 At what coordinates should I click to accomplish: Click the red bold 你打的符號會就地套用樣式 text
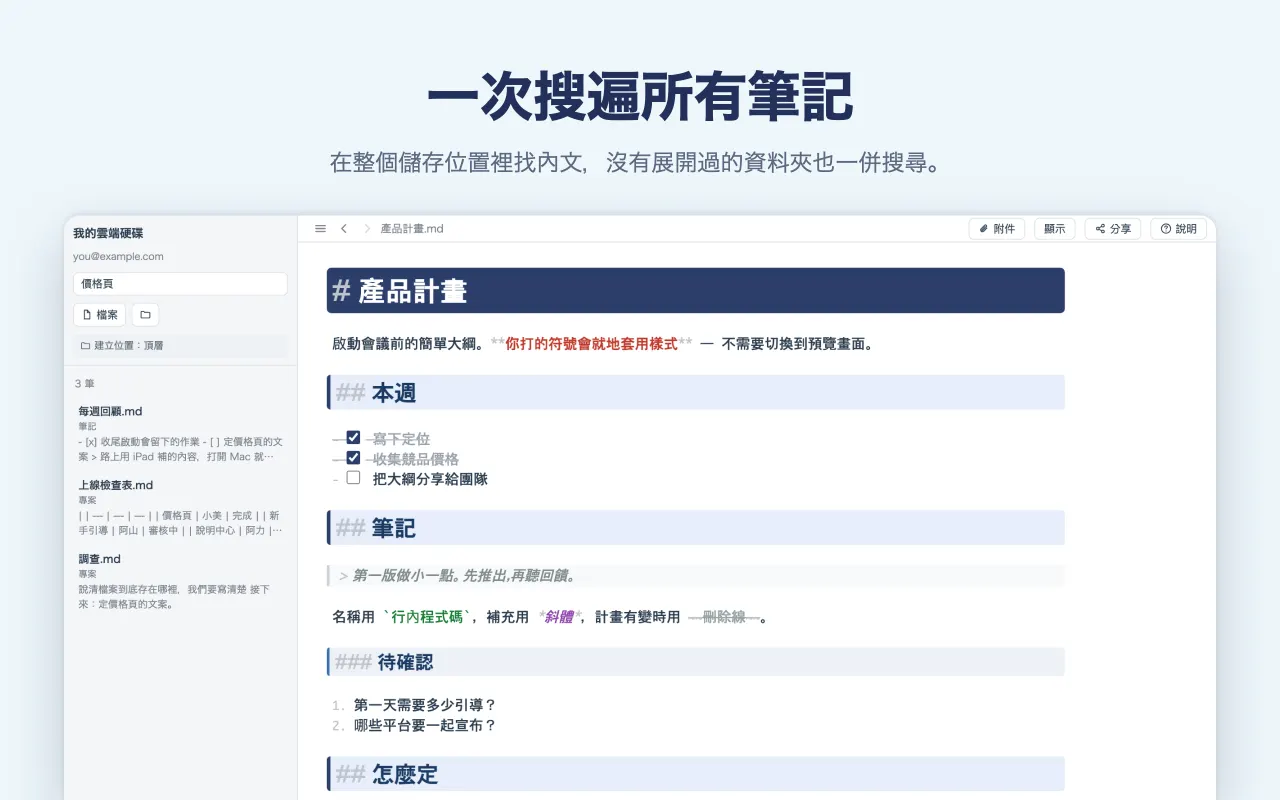coord(591,344)
